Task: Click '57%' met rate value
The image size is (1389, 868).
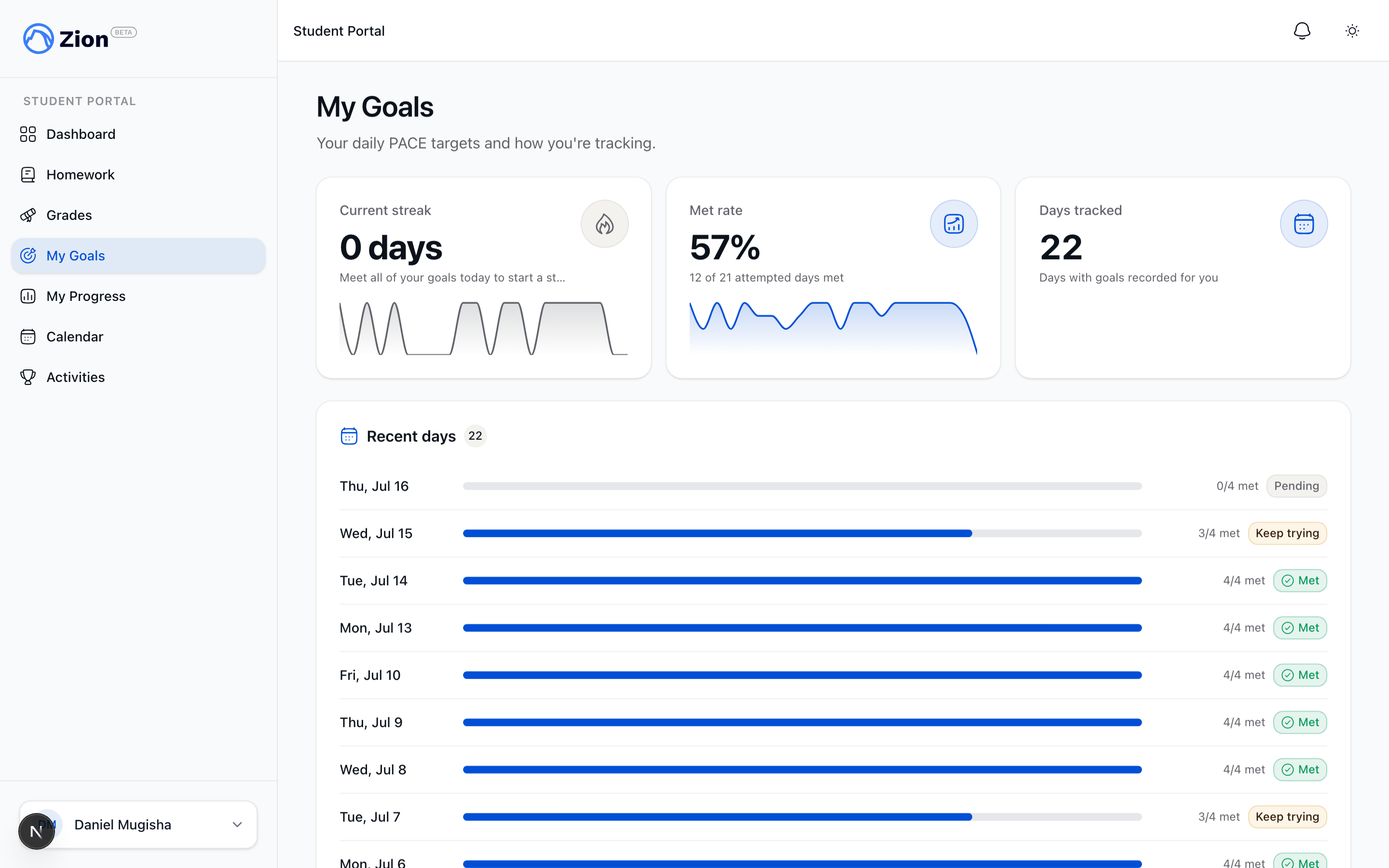Action: coord(724,247)
